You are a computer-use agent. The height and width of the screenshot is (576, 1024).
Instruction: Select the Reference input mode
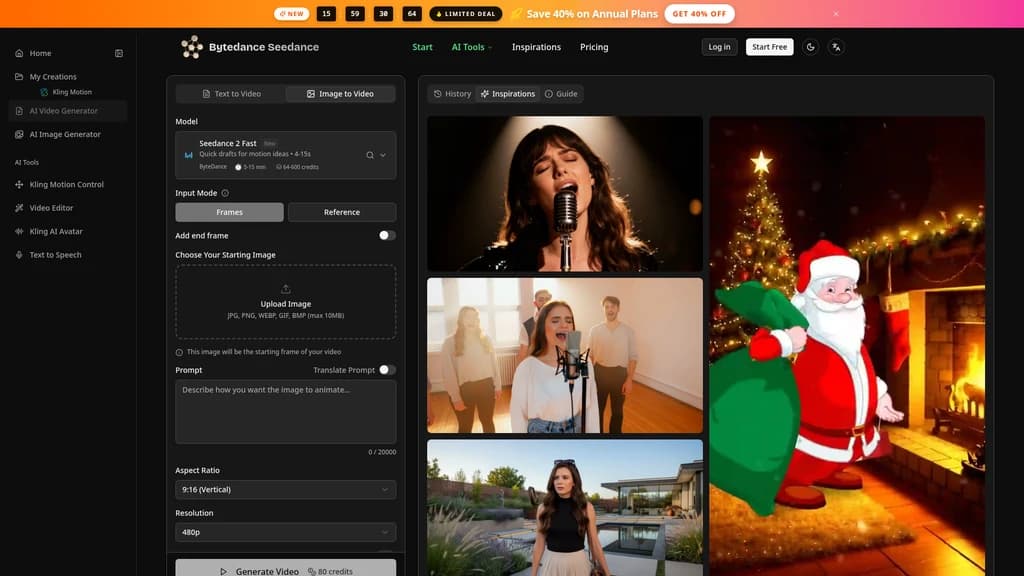point(342,212)
